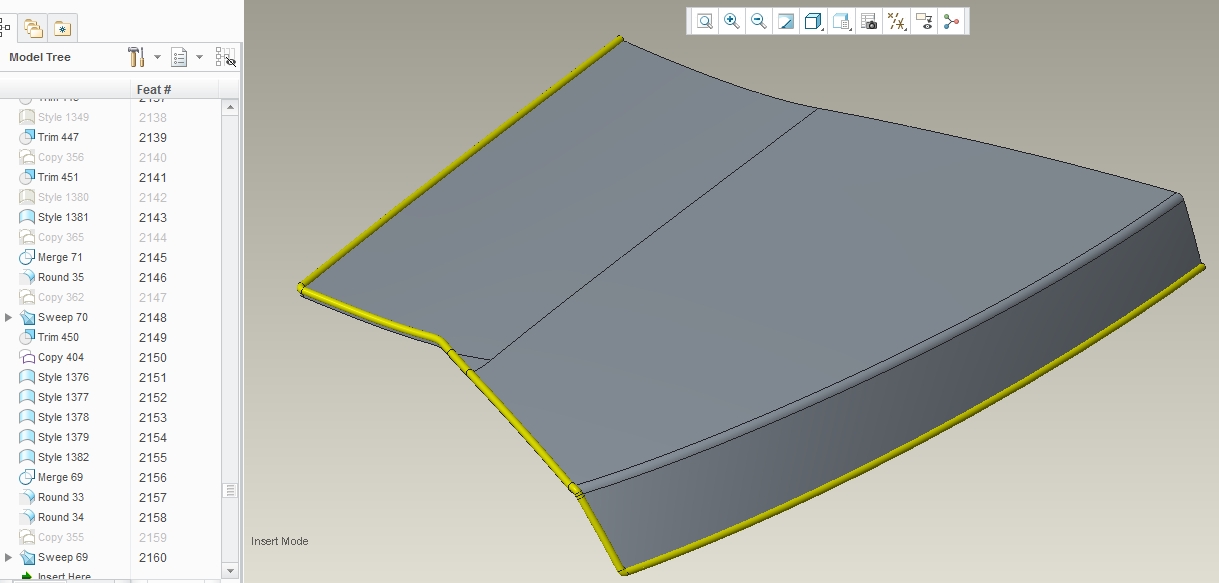Select Style 1379 feature
The width and height of the screenshot is (1219, 583).
pos(63,437)
